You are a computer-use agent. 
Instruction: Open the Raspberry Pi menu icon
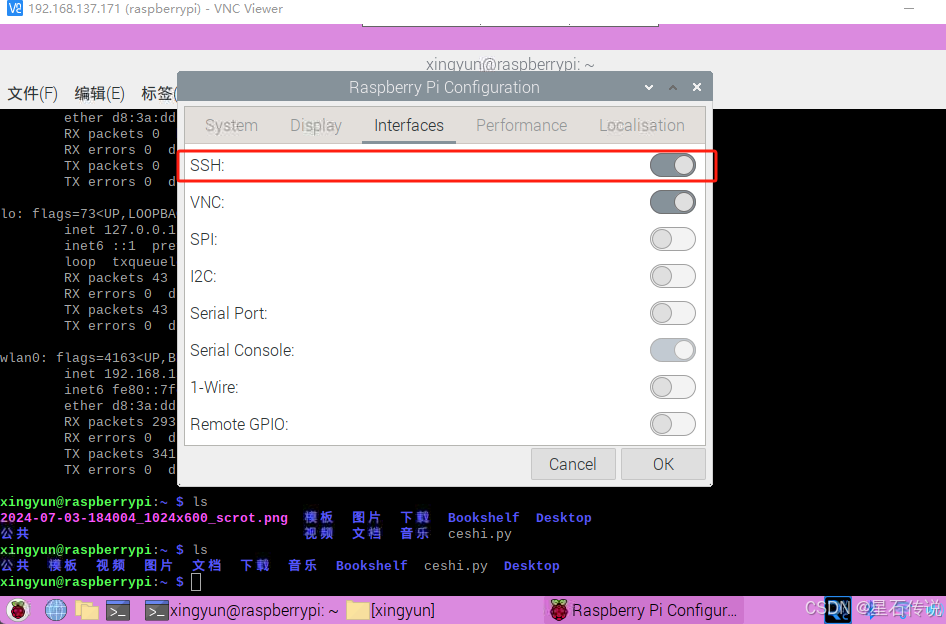point(18,610)
